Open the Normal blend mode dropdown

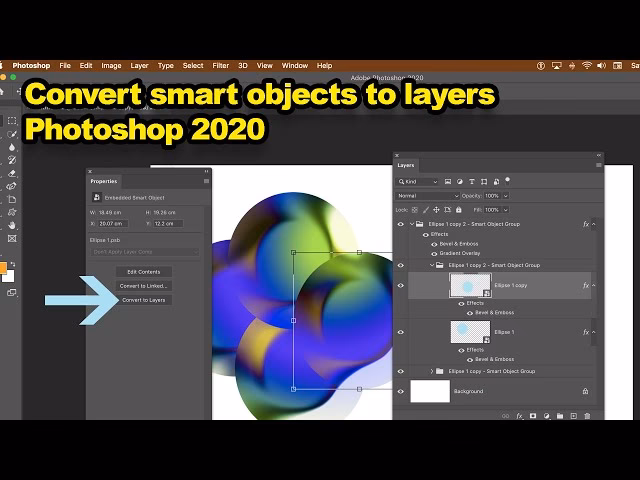[x=427, y=196]
